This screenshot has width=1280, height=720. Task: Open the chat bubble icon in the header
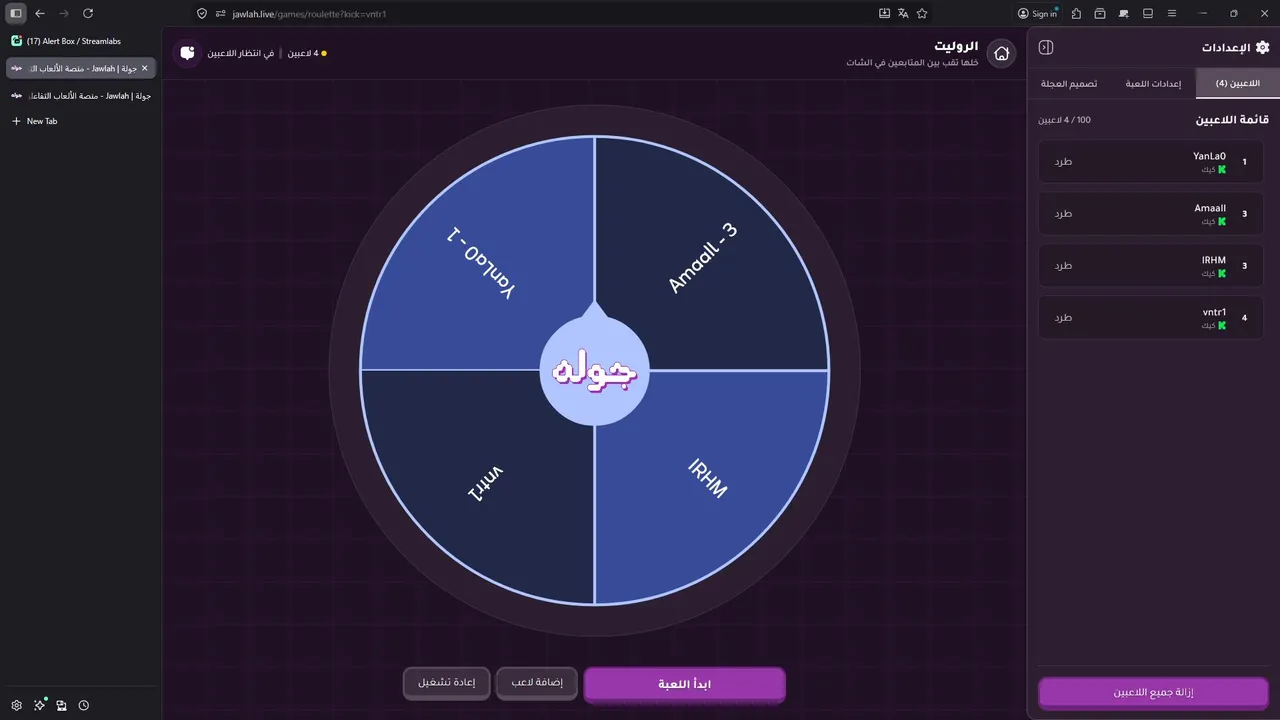coord(187,53)
